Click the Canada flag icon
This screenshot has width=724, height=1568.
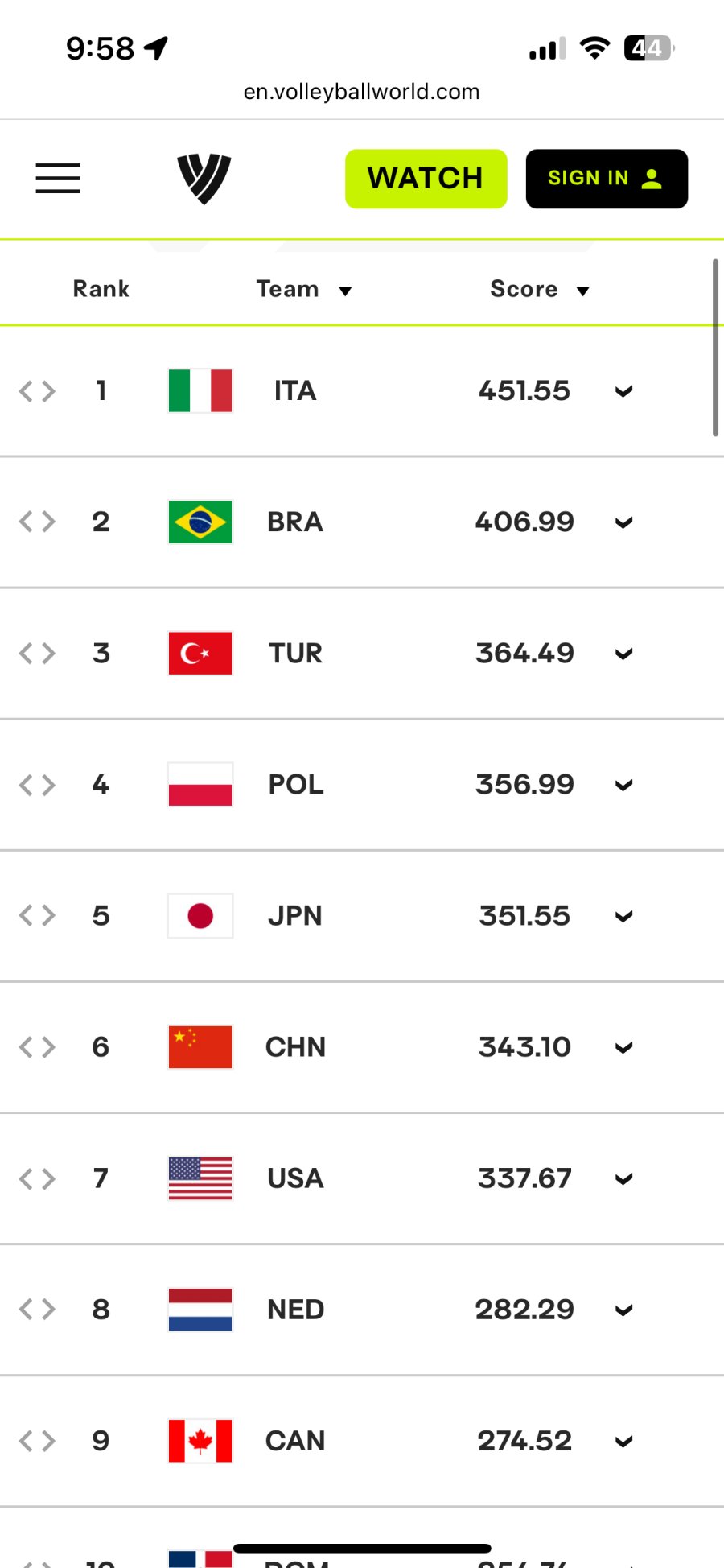coord(200,1441)
